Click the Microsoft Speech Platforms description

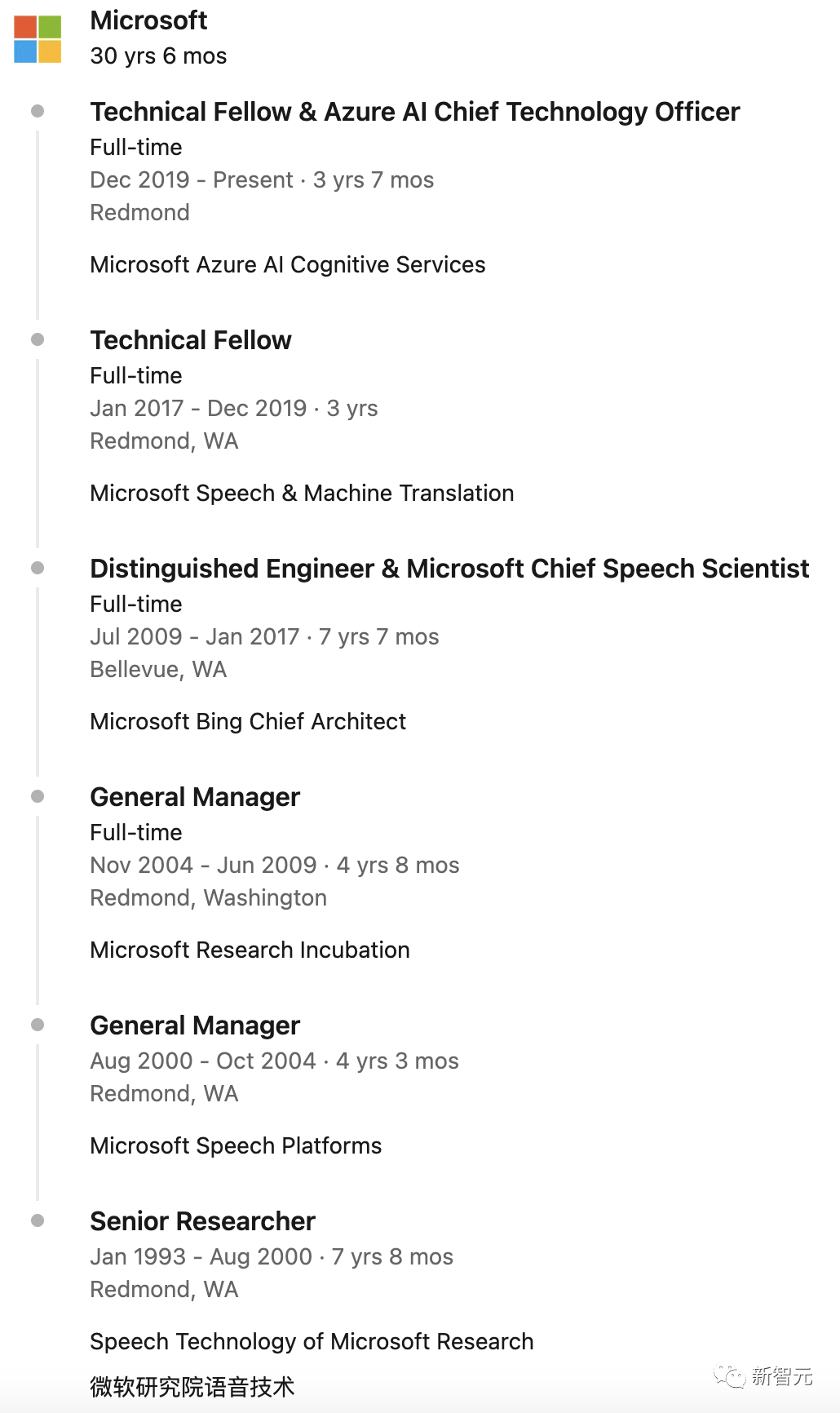[236, 1146]
